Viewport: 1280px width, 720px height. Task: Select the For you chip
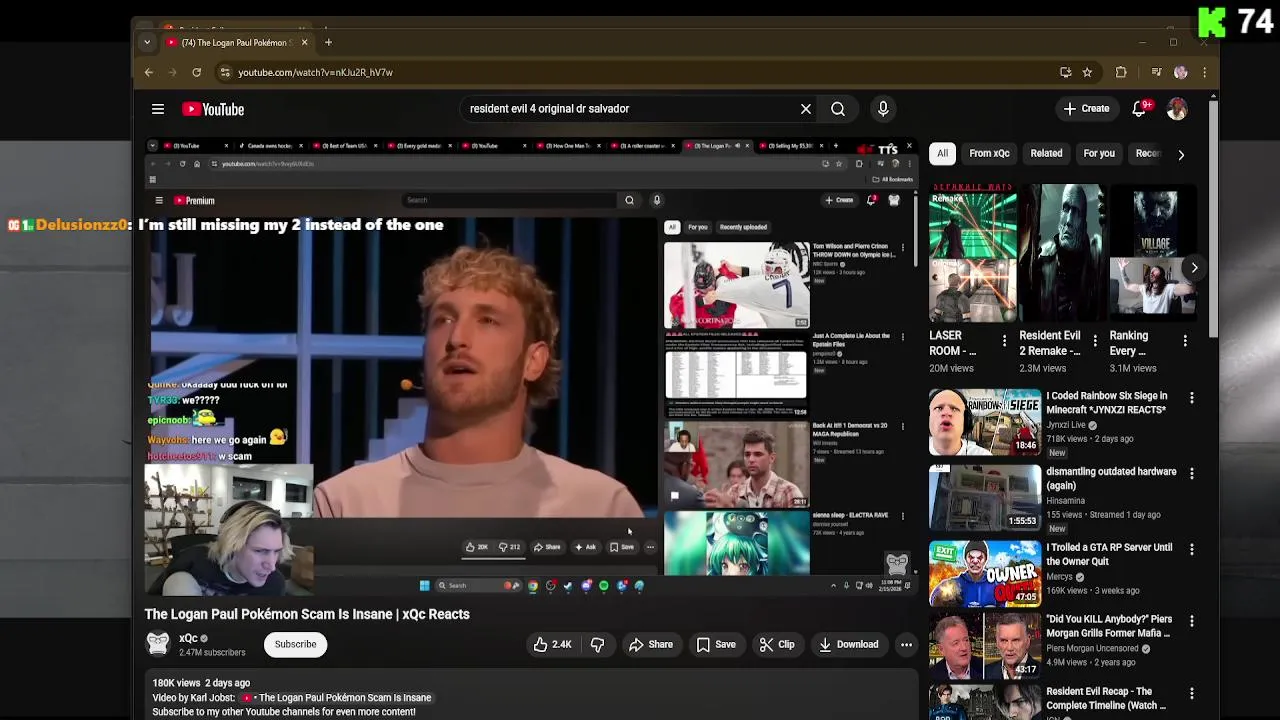click(1099, 153)
